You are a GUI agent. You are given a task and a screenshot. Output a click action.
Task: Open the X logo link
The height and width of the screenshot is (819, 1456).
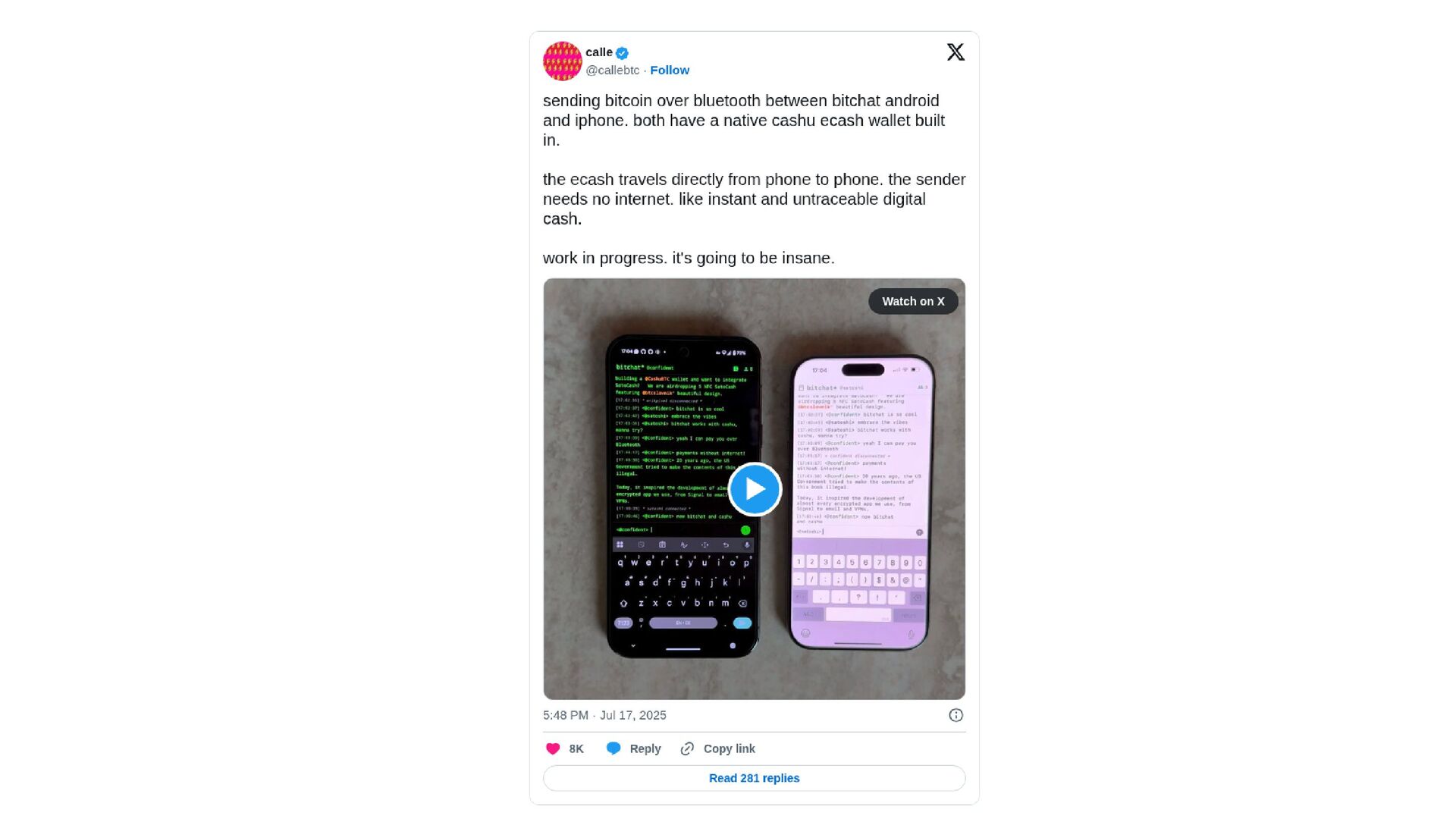click(x=955, y=52)
